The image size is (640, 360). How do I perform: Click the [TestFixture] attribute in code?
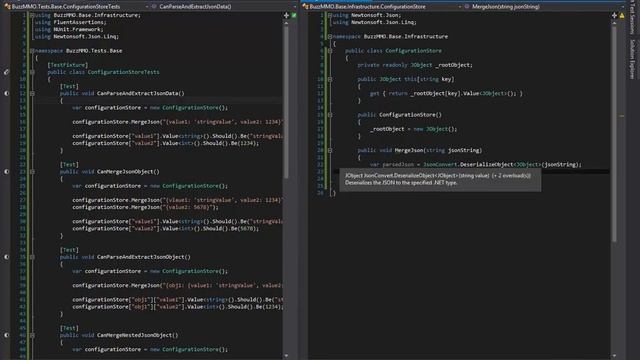tap(67, 65)
